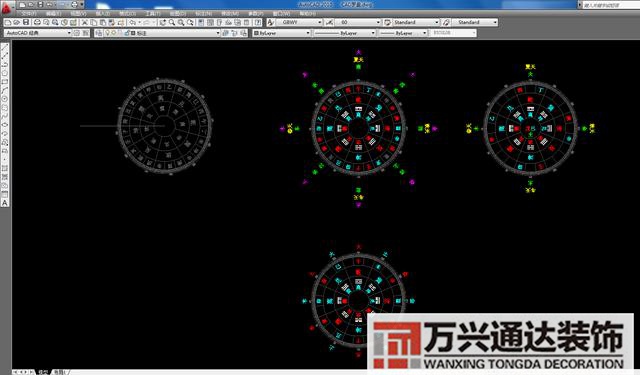Open the AutoCAD application menu button

[x=7, y=7]
